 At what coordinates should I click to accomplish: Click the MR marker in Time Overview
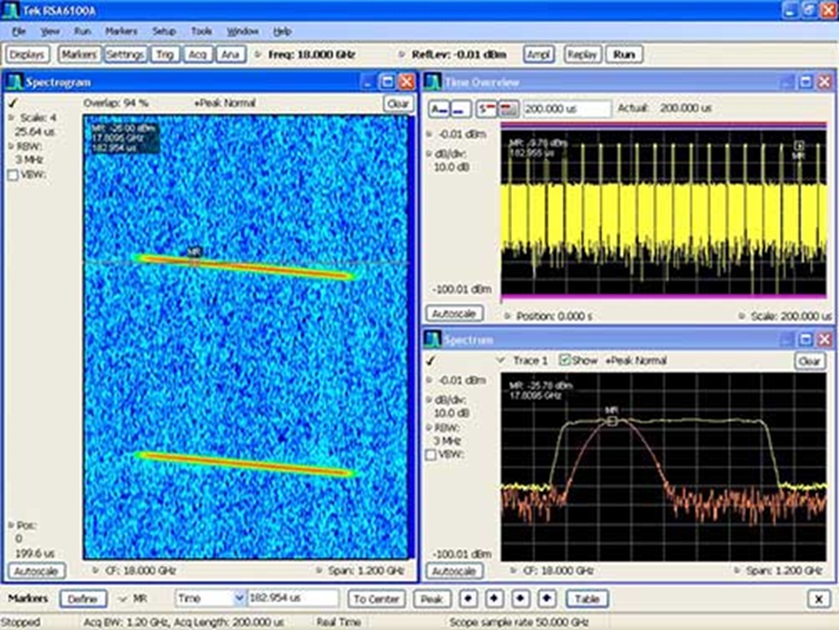click(x=799, y=146)
